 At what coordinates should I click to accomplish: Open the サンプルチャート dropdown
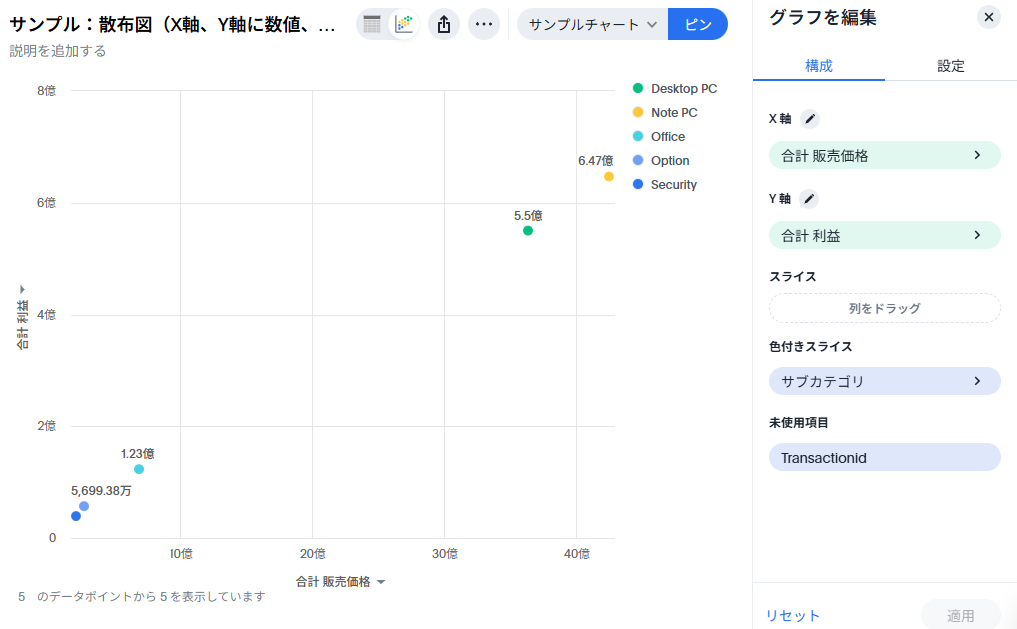592,24
